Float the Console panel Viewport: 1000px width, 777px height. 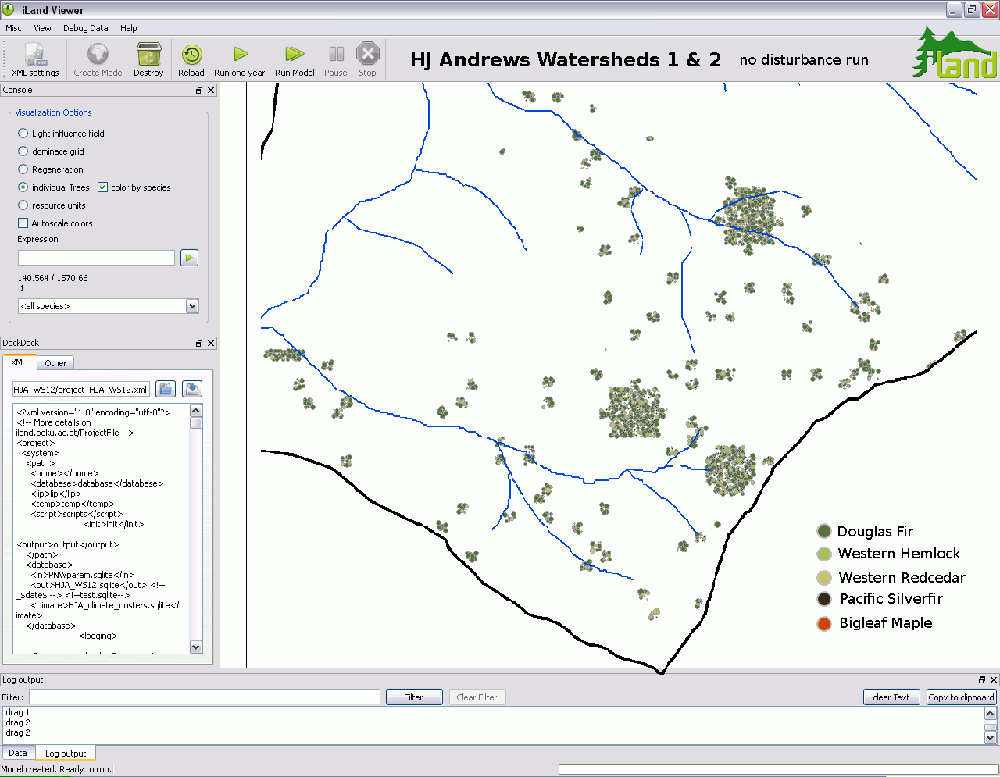click(x=198, y=91)
